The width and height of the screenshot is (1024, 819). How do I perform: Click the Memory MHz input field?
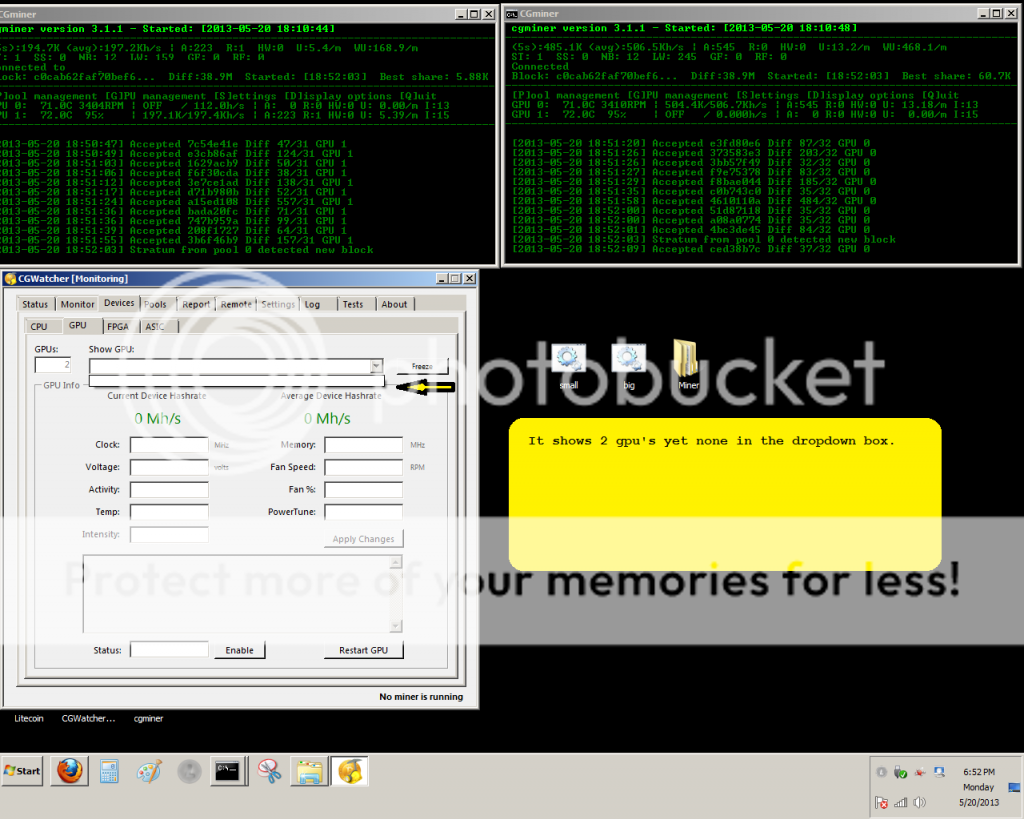(364, 445)
